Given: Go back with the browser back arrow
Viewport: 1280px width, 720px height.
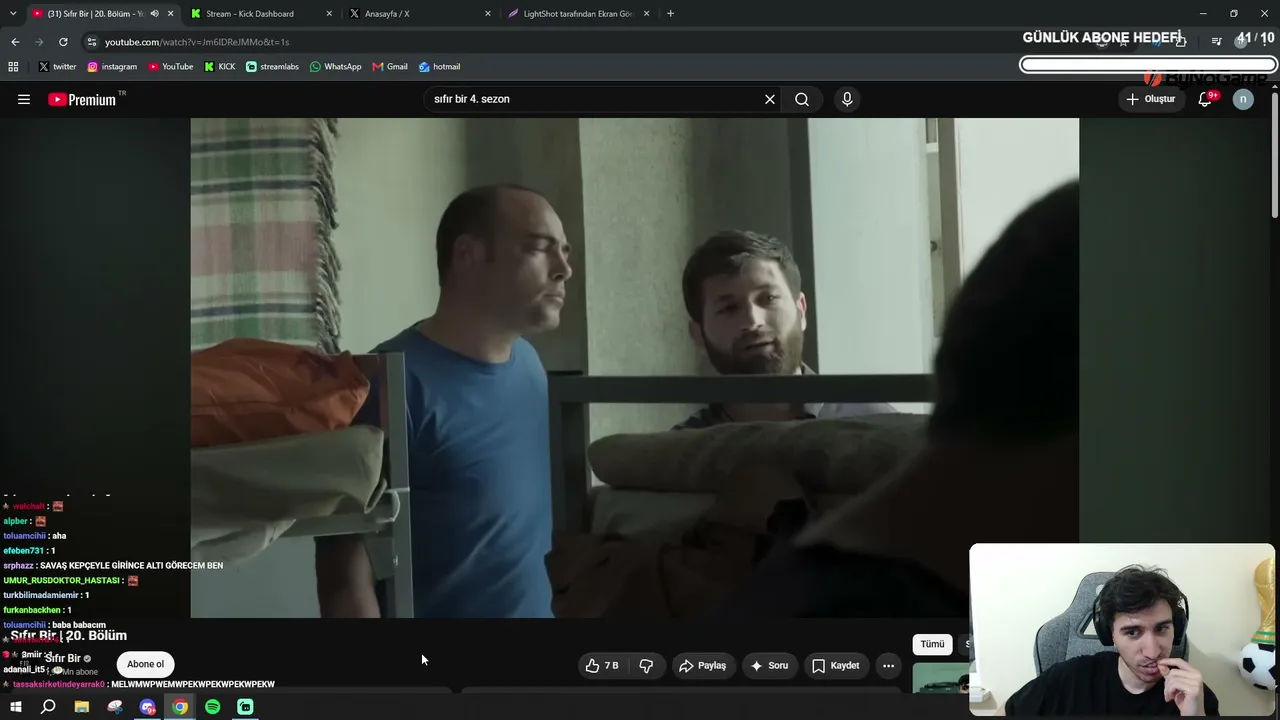Looking at the screenshot, I should (x=15, y=42).
